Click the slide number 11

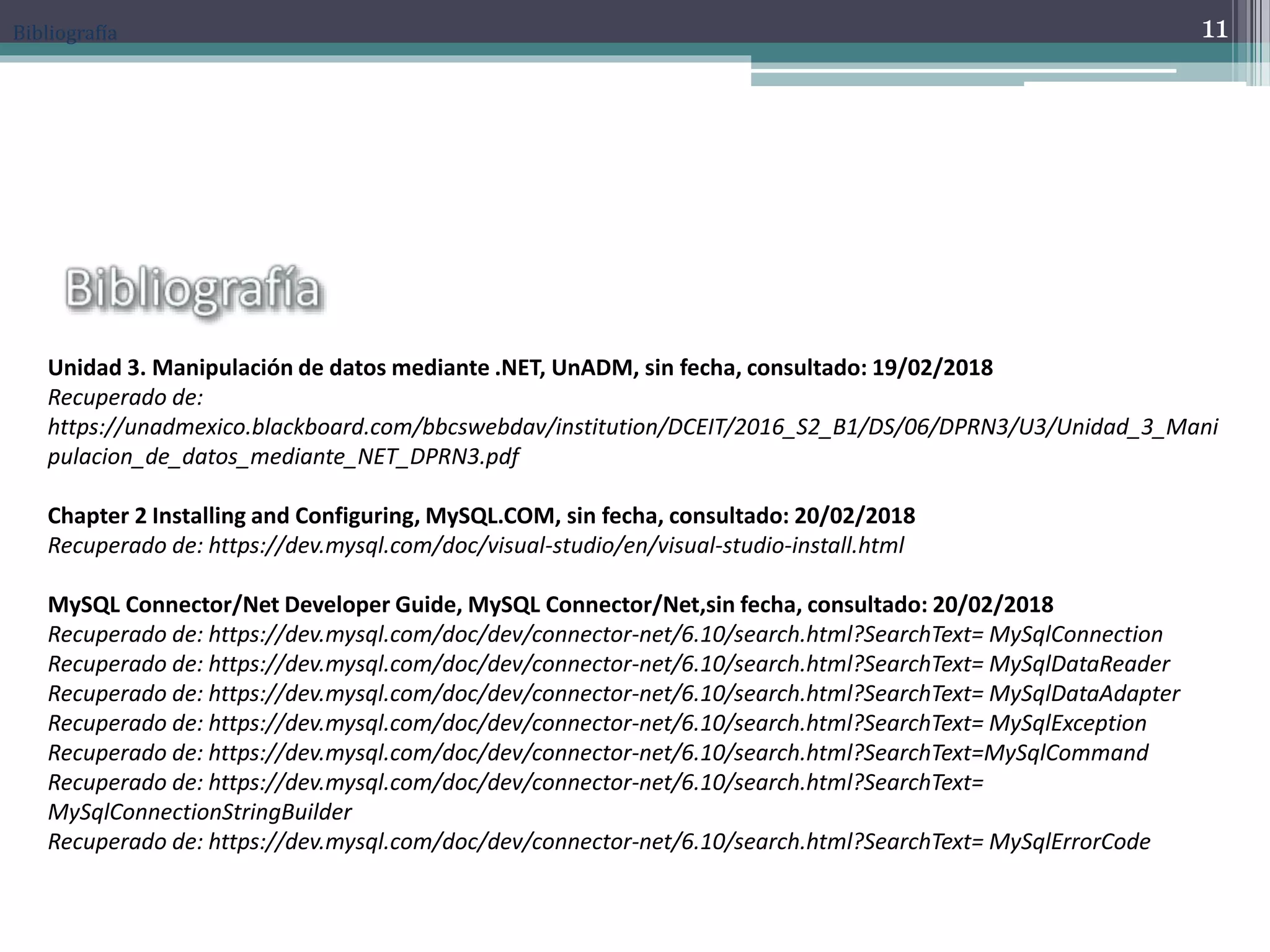point(1215,30)
